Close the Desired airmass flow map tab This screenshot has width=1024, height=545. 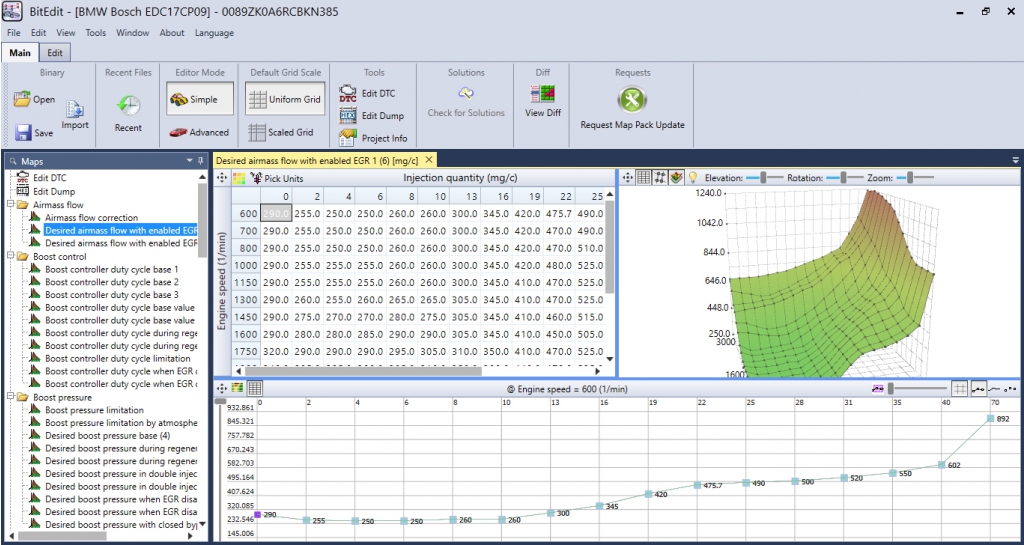point(428,159)
